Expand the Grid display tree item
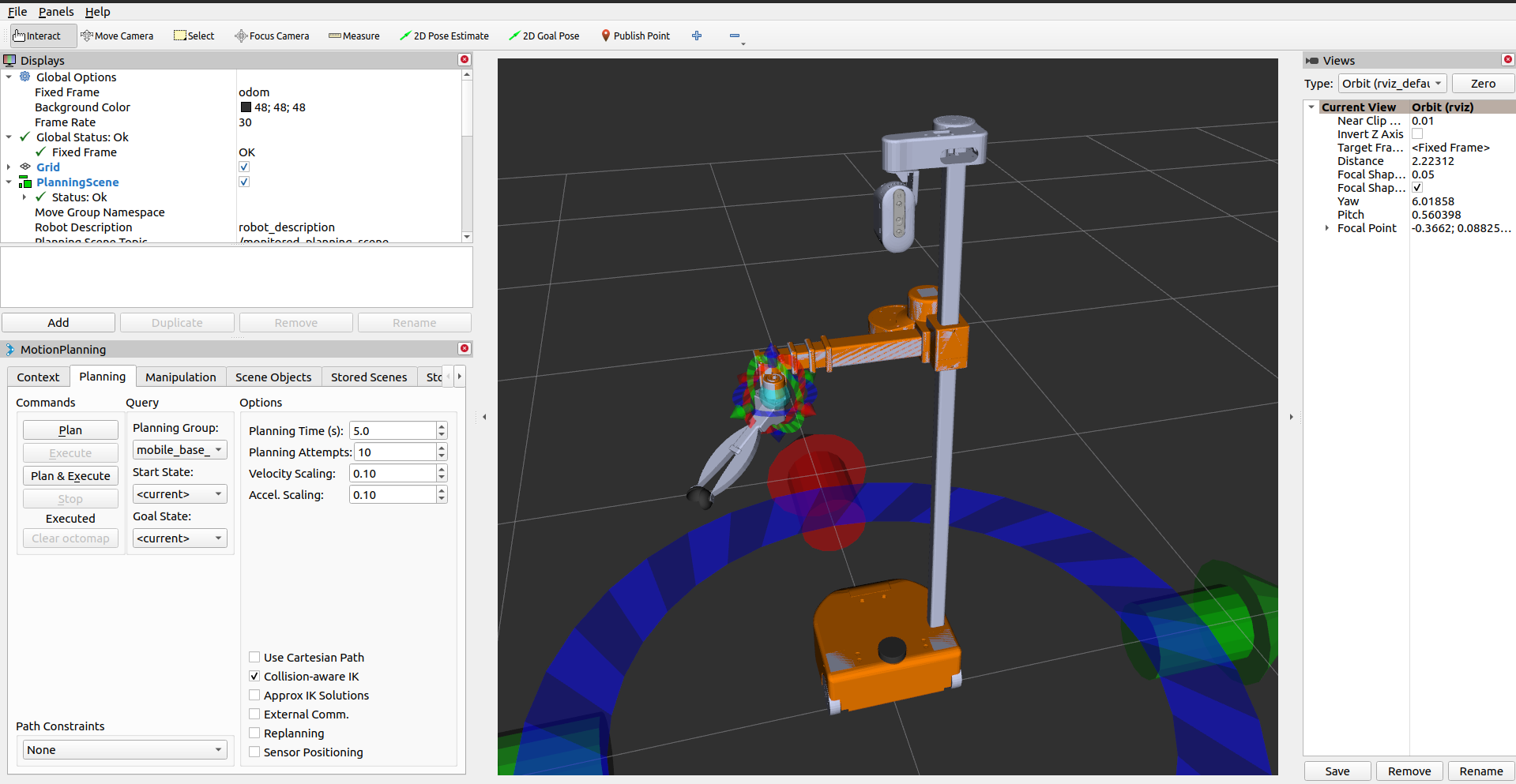The image size is (1516, 784). point(9,167)
